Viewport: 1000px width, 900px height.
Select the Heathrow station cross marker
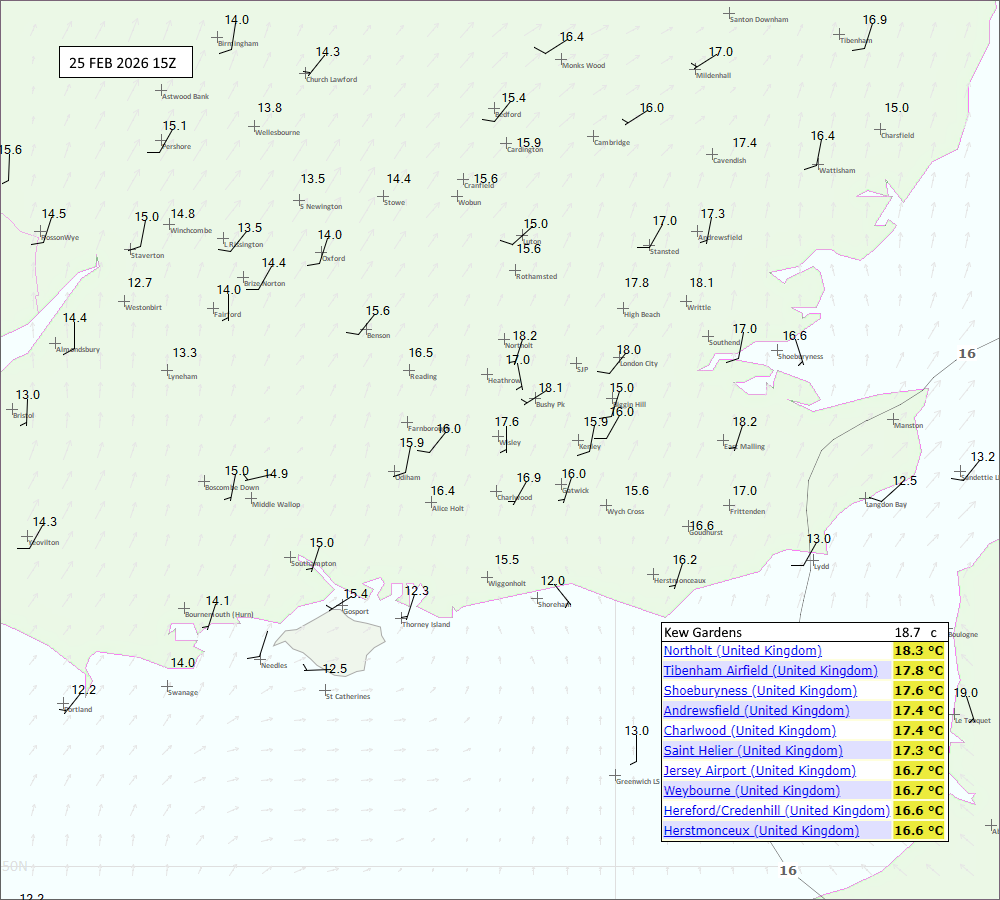(x=487, y=374)
